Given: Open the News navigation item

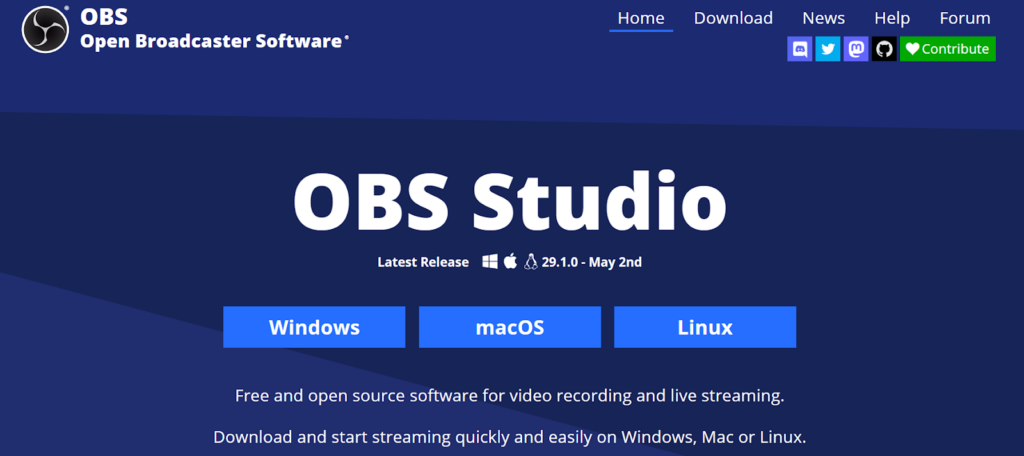Looking at the screenshot, I should tap(824, 18).
